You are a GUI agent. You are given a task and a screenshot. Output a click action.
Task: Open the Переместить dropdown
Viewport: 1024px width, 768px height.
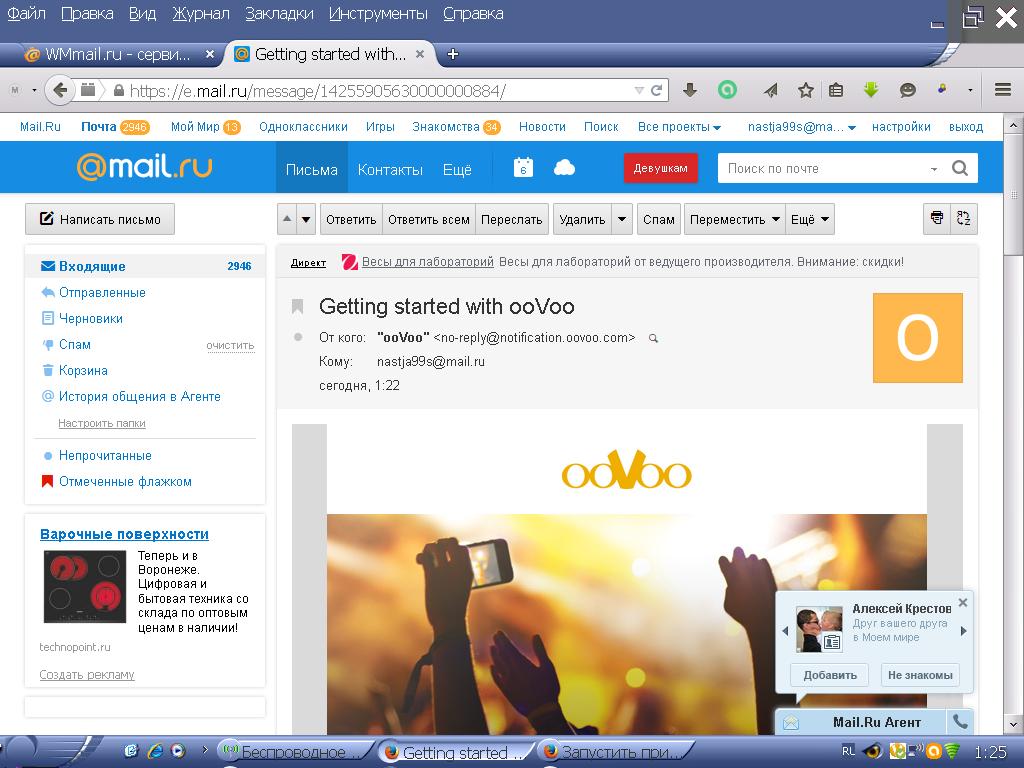coord(734,219)
